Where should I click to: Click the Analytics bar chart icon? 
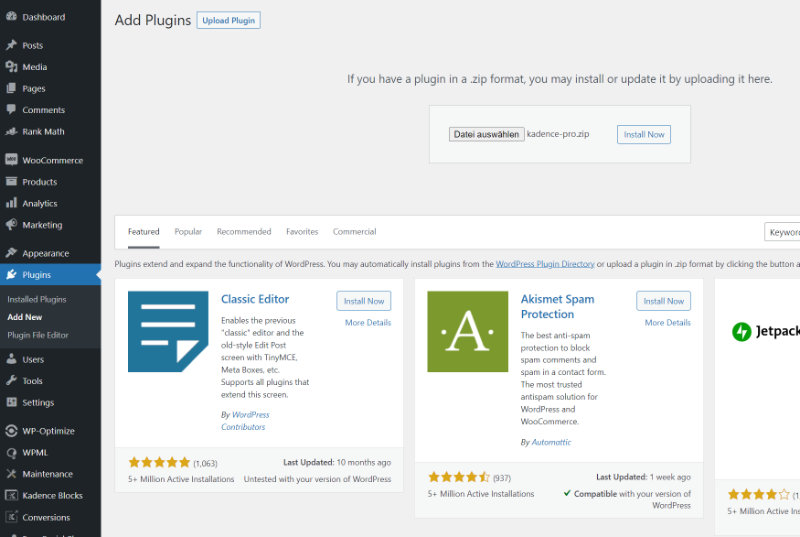pos(11,204)
